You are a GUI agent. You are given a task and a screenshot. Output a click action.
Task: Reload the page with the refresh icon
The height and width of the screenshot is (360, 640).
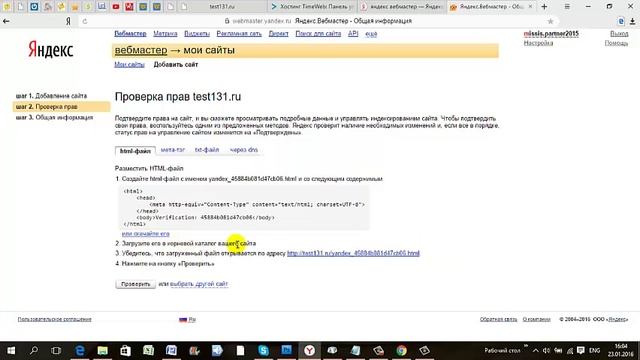tap(84, 21)
